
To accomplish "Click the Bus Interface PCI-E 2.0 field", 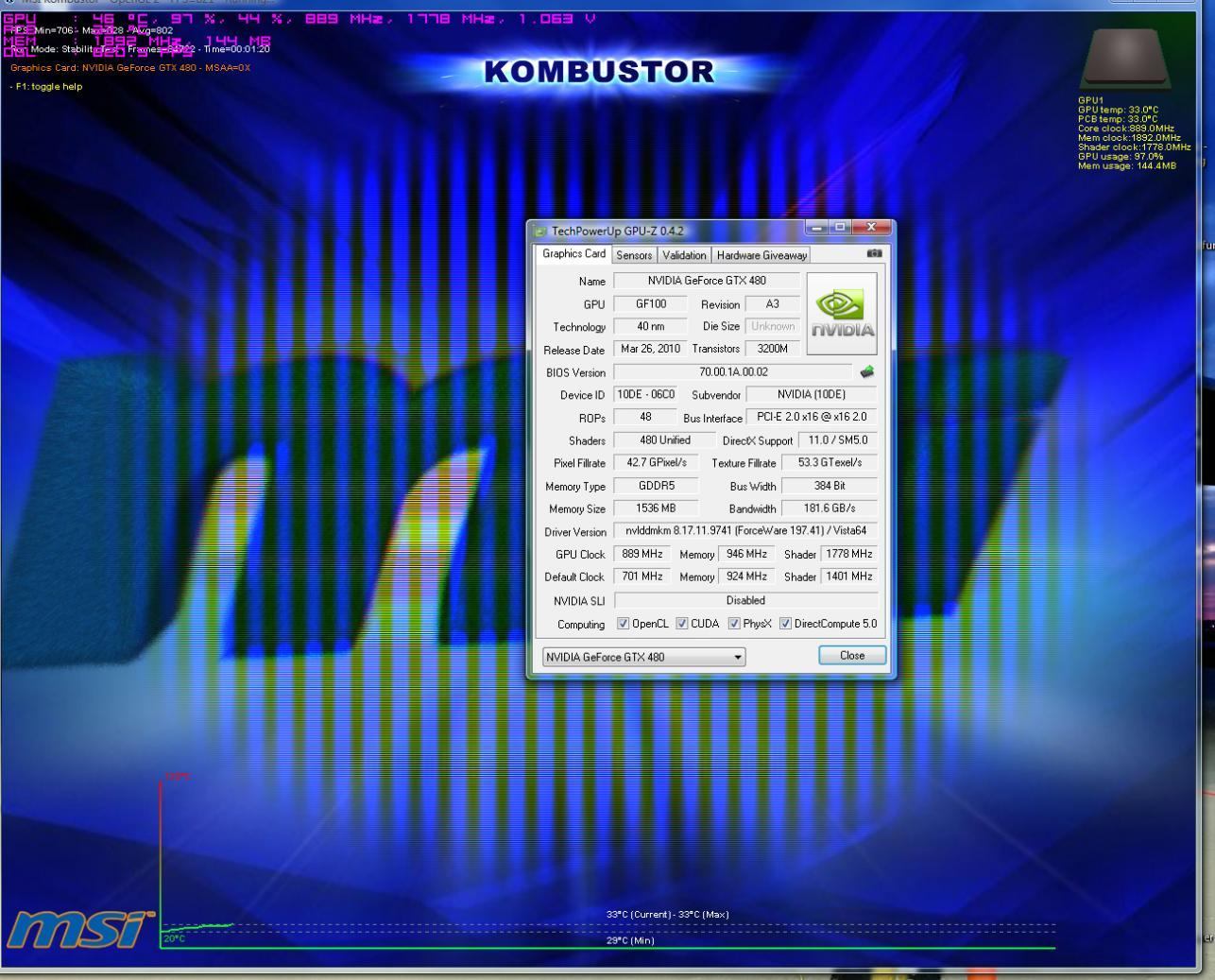I will (812, 417).
